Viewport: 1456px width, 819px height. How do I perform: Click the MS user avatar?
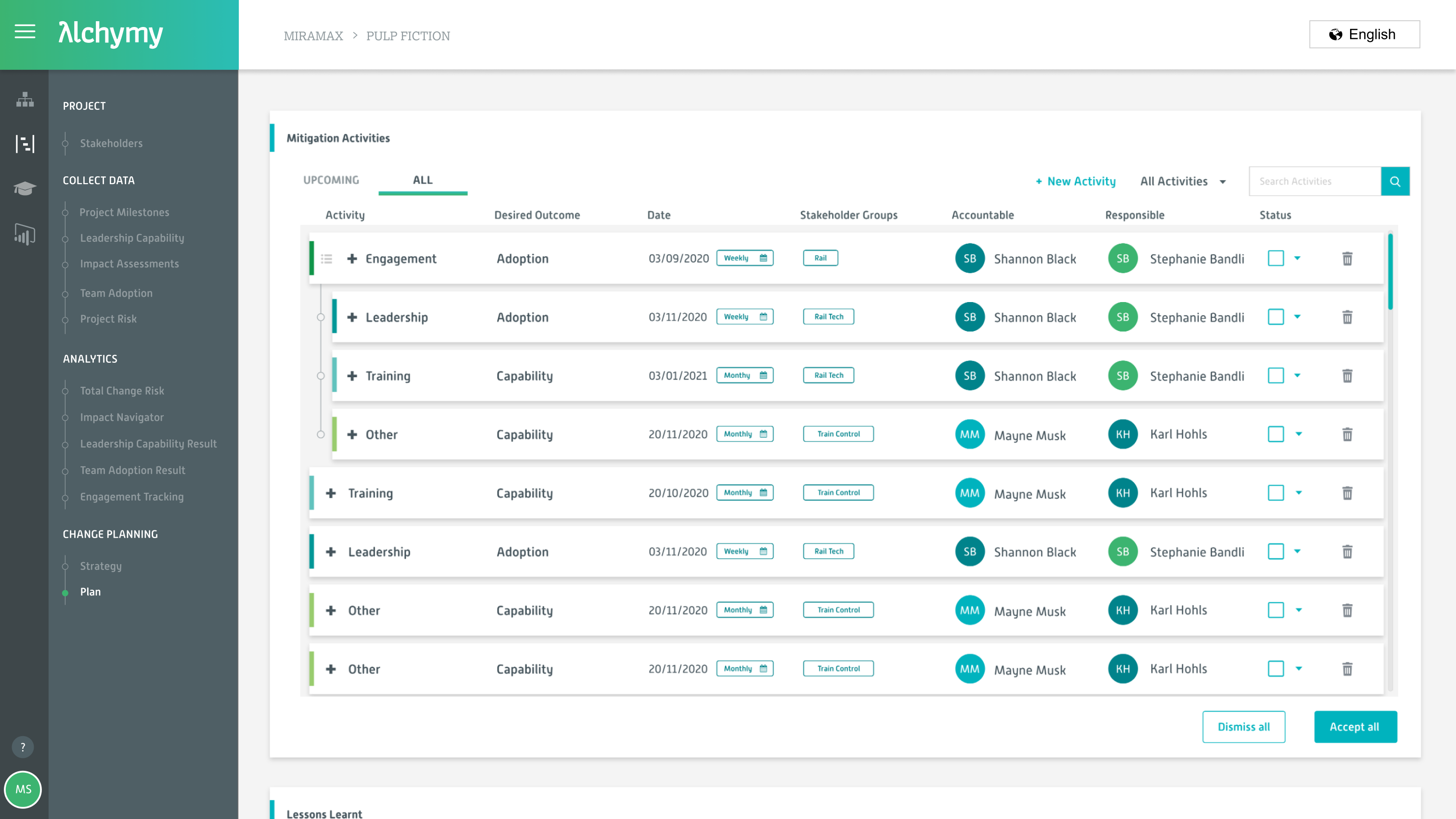(23, 790)
